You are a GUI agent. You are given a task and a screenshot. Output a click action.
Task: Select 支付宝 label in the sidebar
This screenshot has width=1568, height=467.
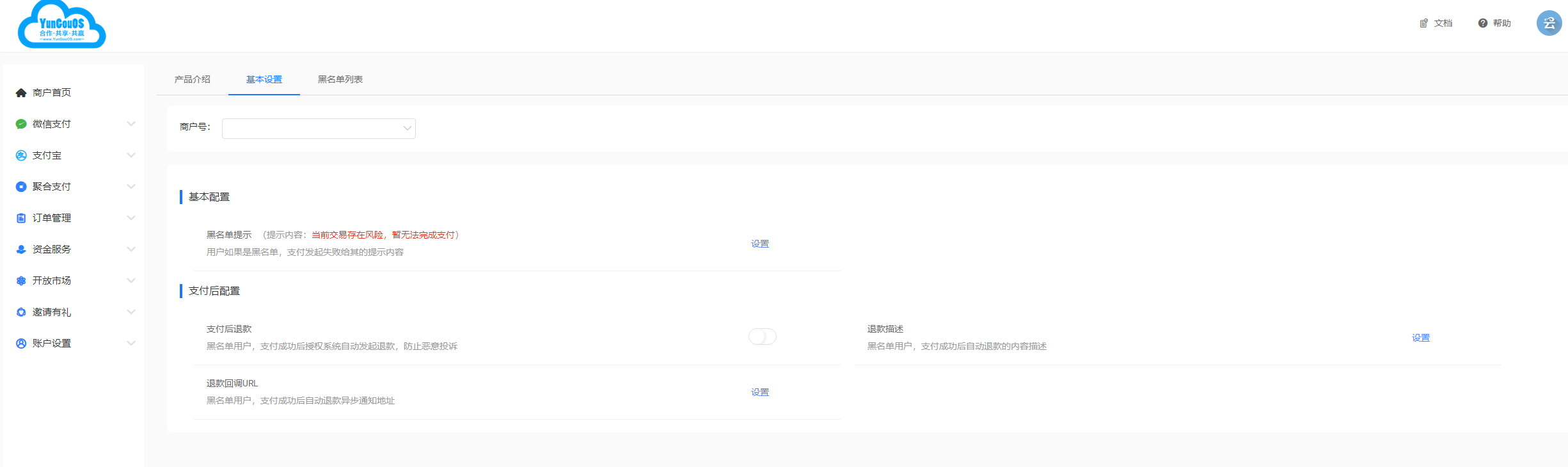tap(47, 155)
